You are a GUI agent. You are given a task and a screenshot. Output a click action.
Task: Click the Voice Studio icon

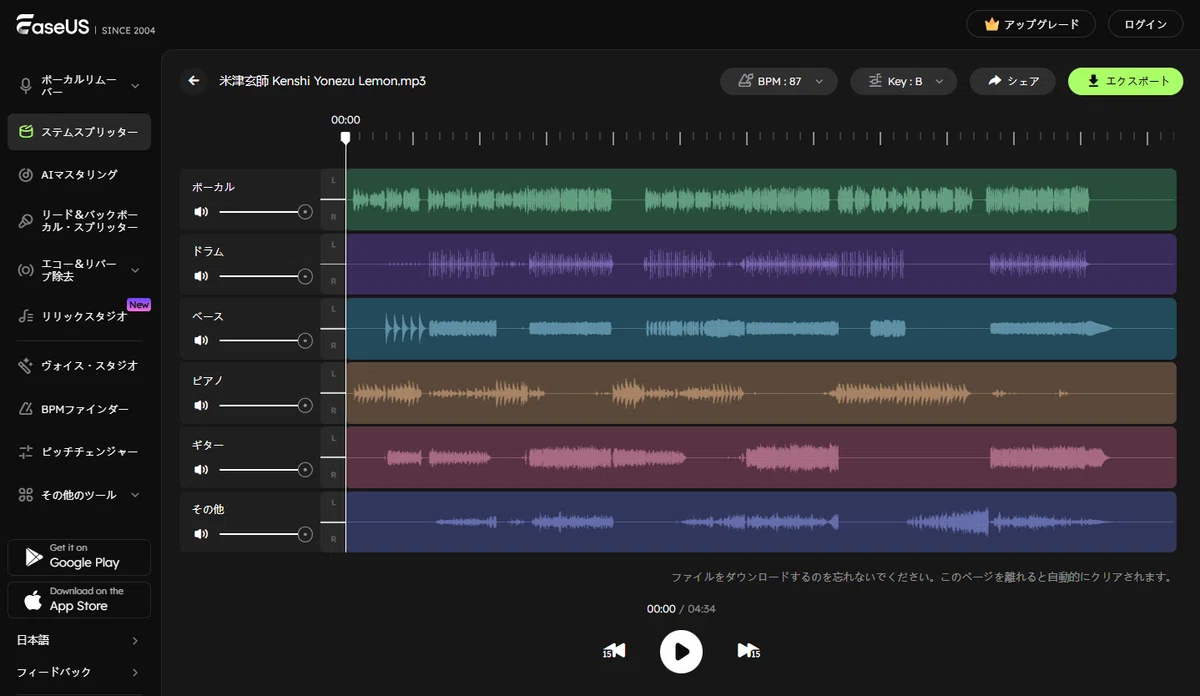tap(26, 366)
